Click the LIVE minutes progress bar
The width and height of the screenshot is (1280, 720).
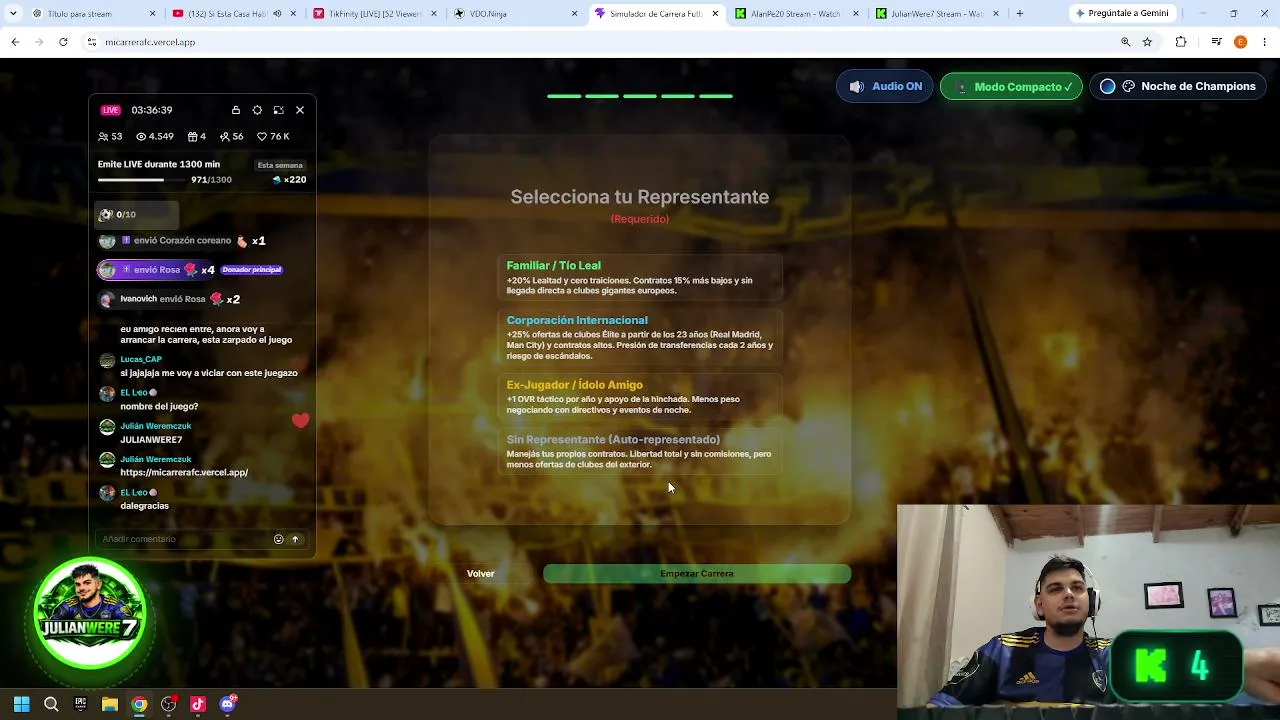[x=141, y=180]
